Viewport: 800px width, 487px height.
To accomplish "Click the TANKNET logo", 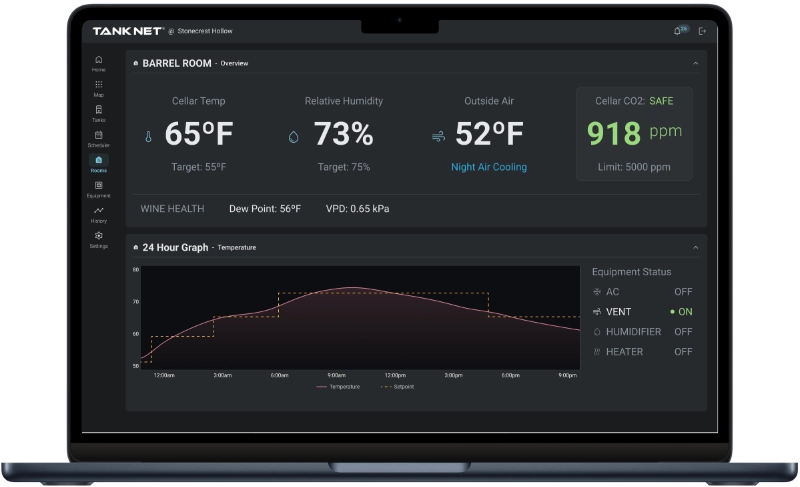I will (128, 31).
